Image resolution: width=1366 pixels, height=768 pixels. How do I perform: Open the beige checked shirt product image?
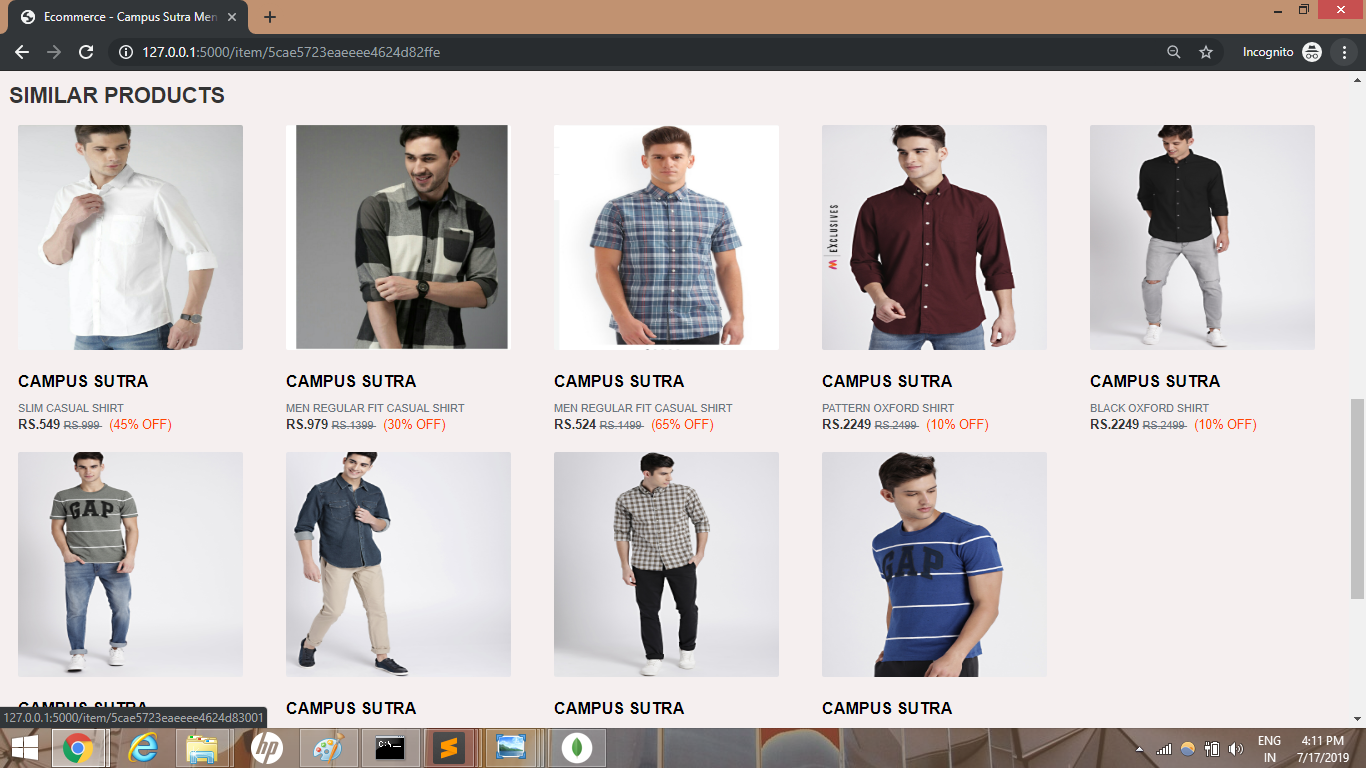click(666, 564)
